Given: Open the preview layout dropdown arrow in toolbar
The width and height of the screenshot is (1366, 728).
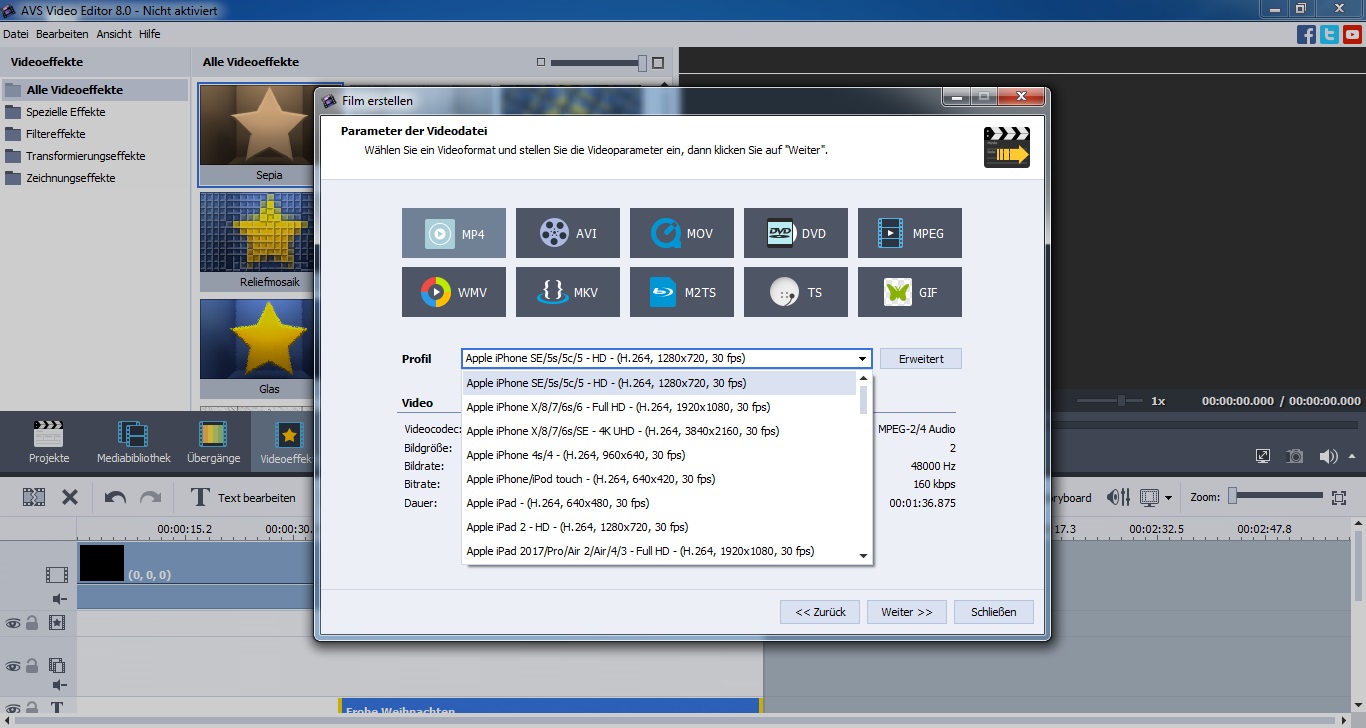Looking at the screenshot, I should pyautogui.click(x=1170, y=497).
